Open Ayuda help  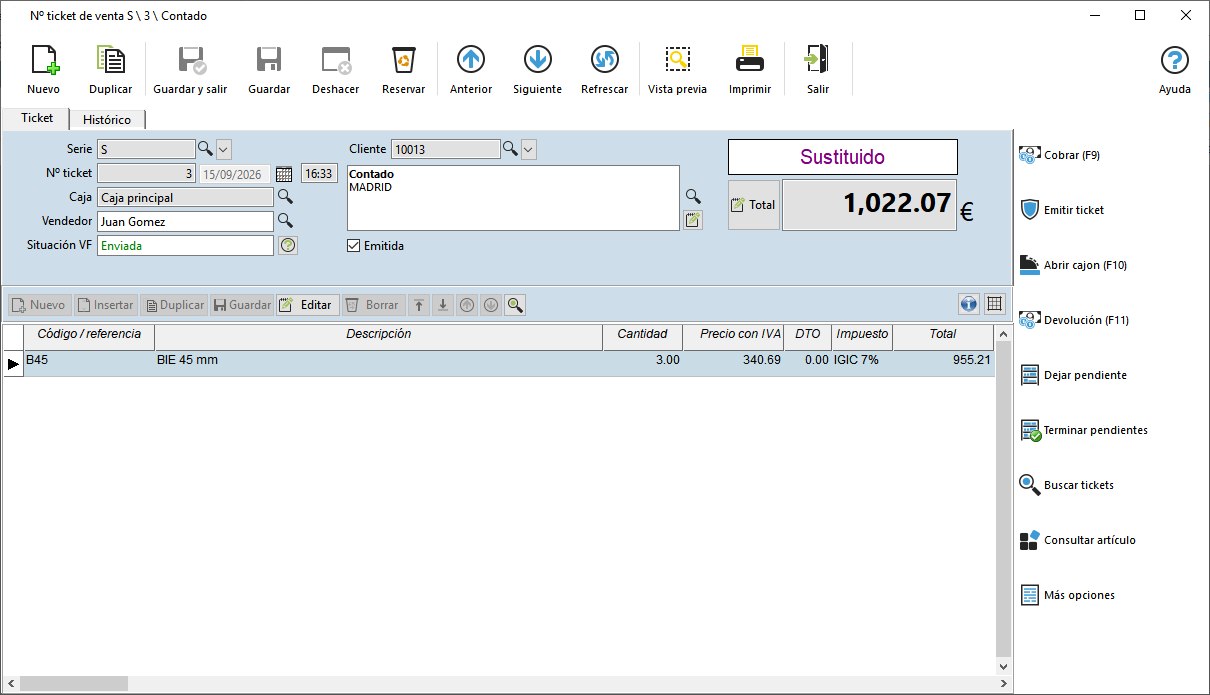point(1175,69)
